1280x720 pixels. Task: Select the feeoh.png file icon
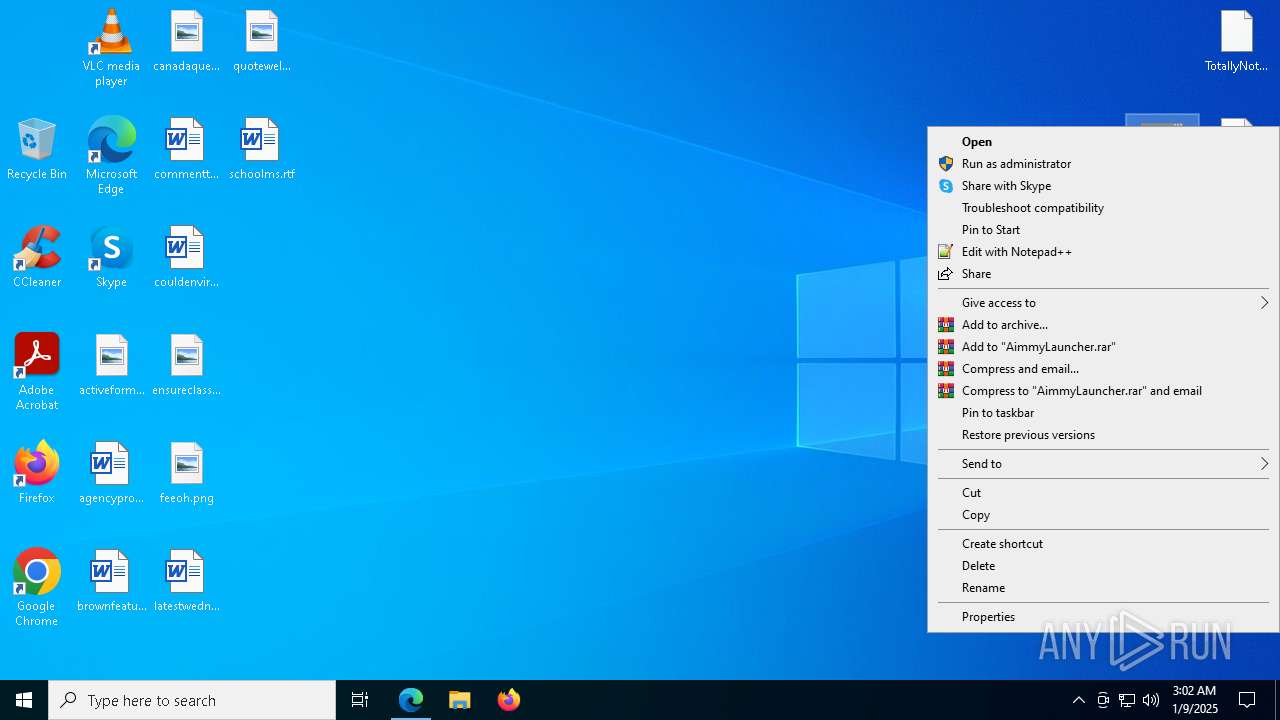click(186, 473)
